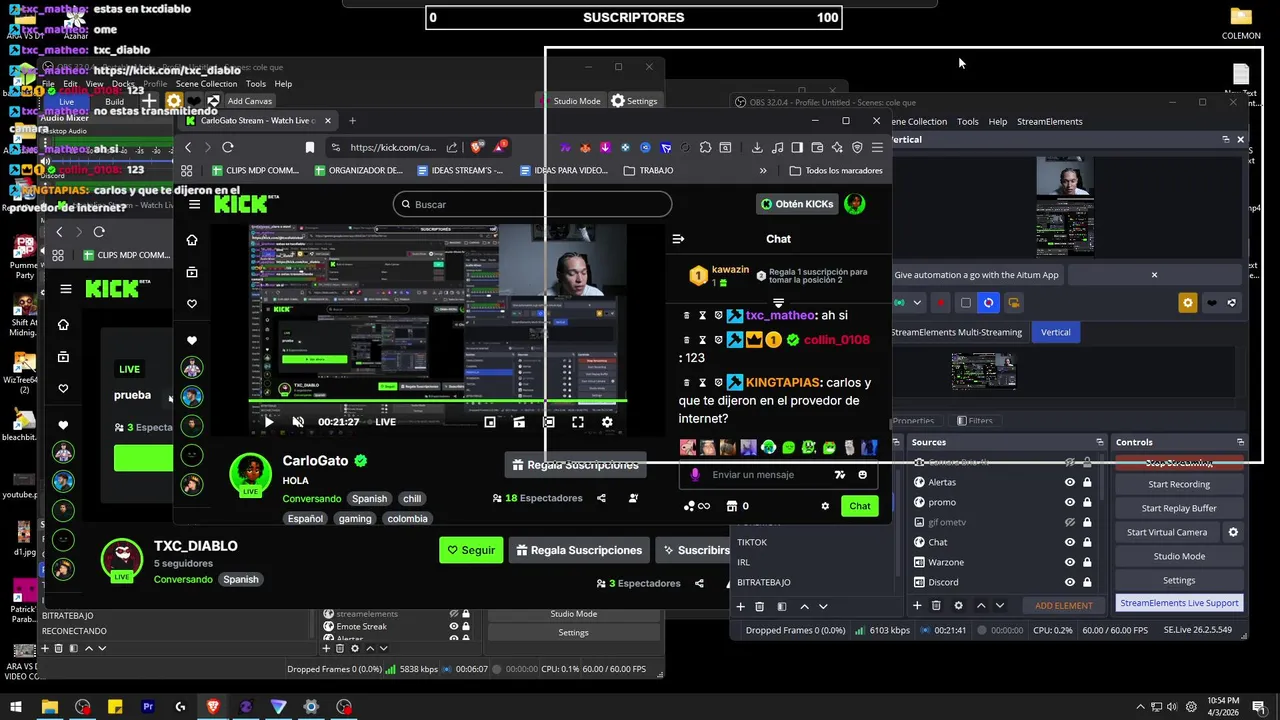Open Kick Browse sidebar icon

(x=192, y=272)
